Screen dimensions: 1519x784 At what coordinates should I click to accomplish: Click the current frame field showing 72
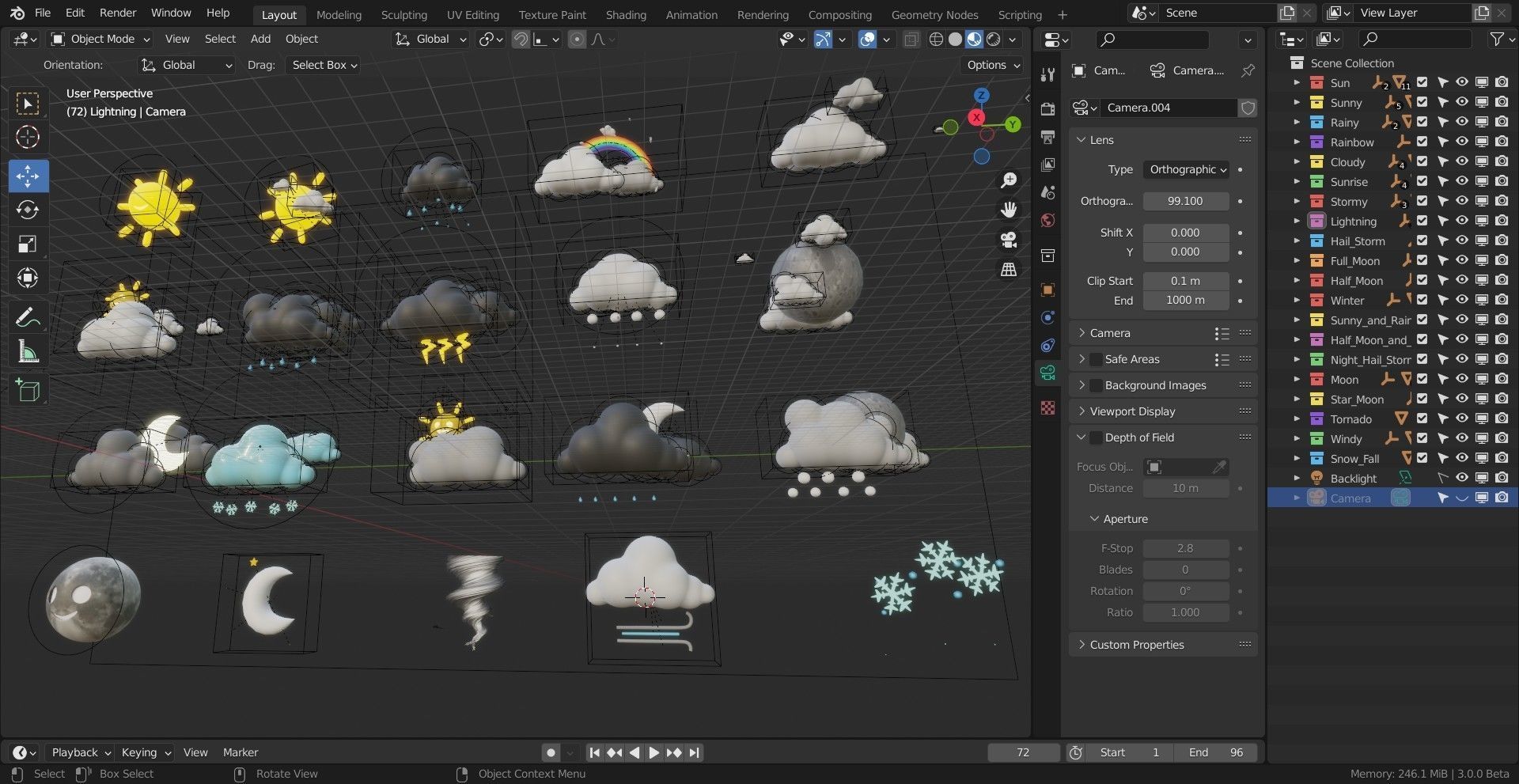coord(1023,752)
